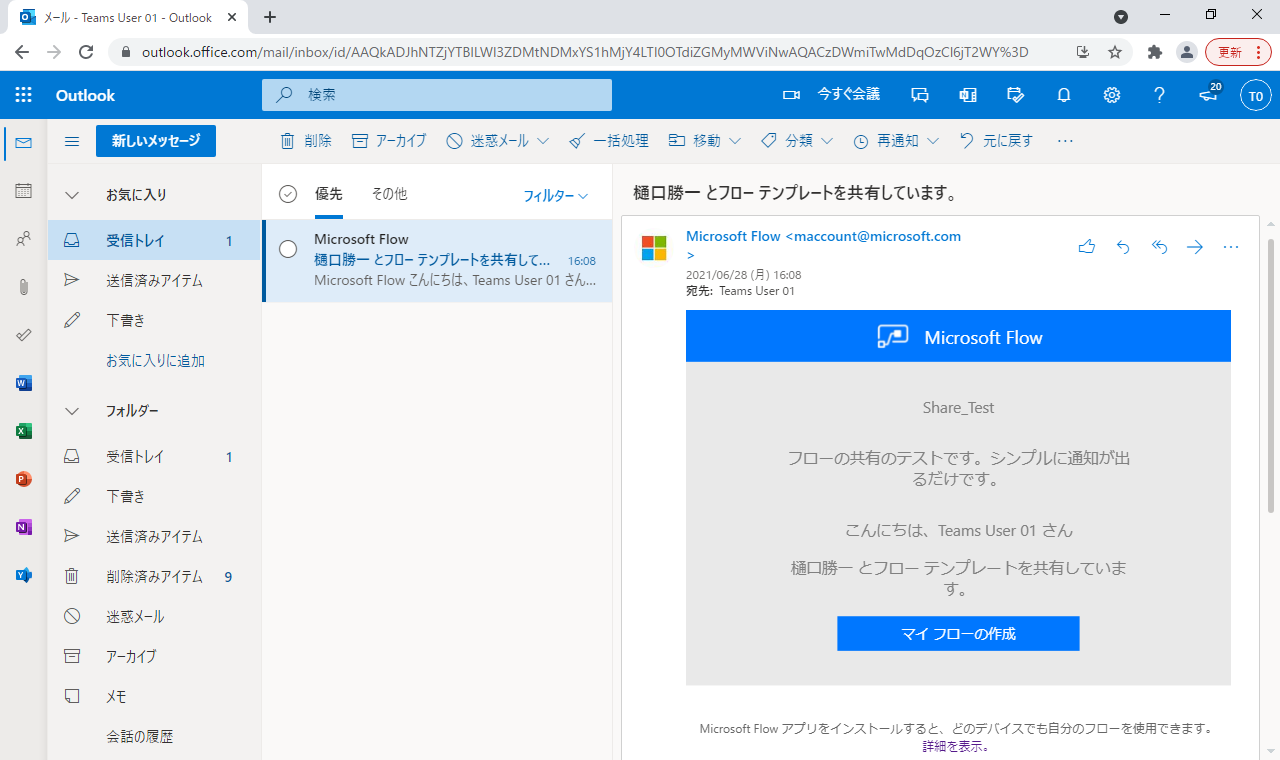This screenshot has height=760, width=1280.
Task: Switch to the その他 tab
Action: point(389,194)
